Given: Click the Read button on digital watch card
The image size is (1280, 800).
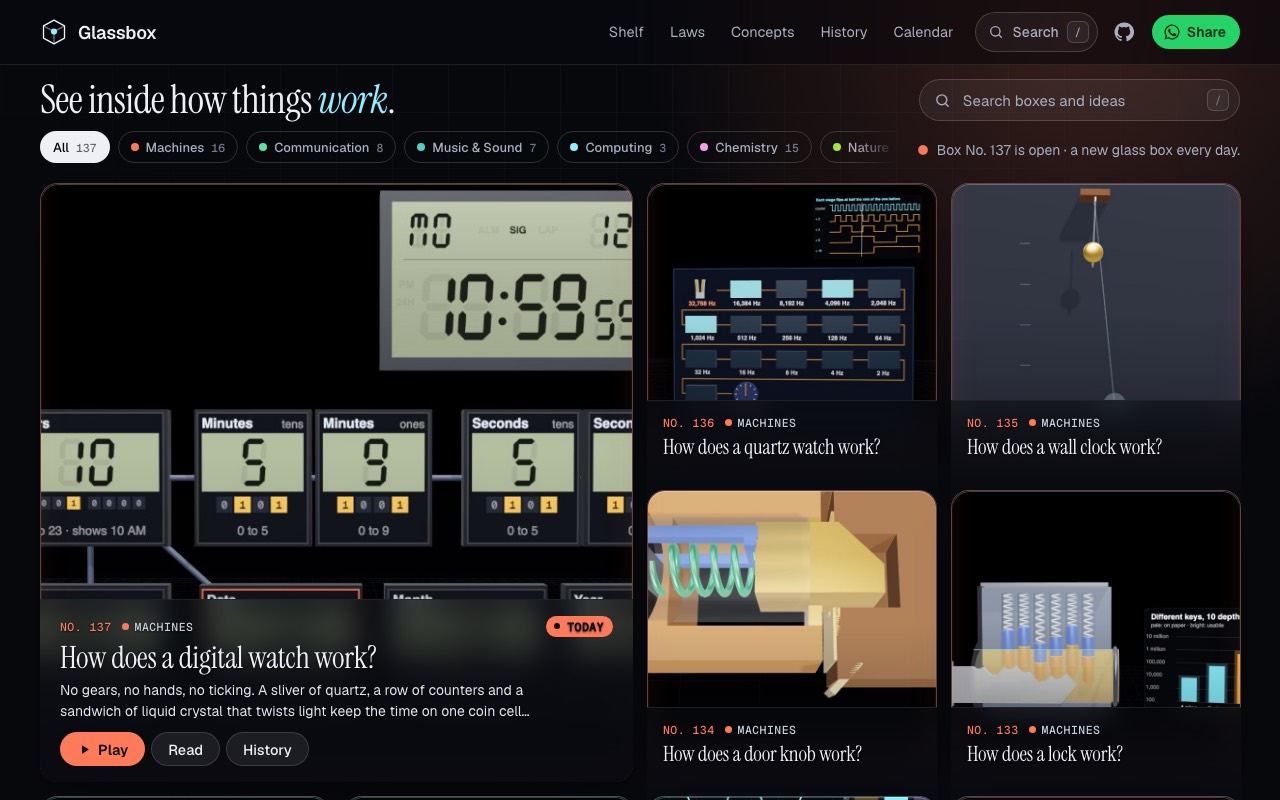Looking at the screenshot, I should (x=185, y=749).
